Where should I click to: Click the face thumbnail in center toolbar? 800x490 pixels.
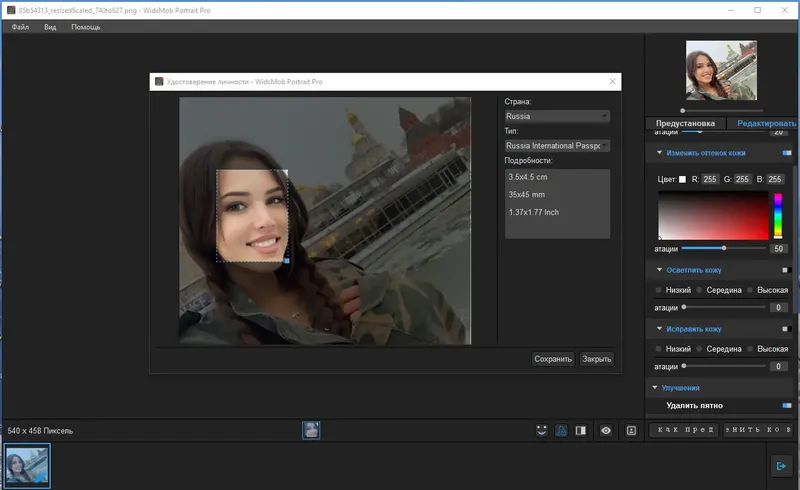[312, 430]
